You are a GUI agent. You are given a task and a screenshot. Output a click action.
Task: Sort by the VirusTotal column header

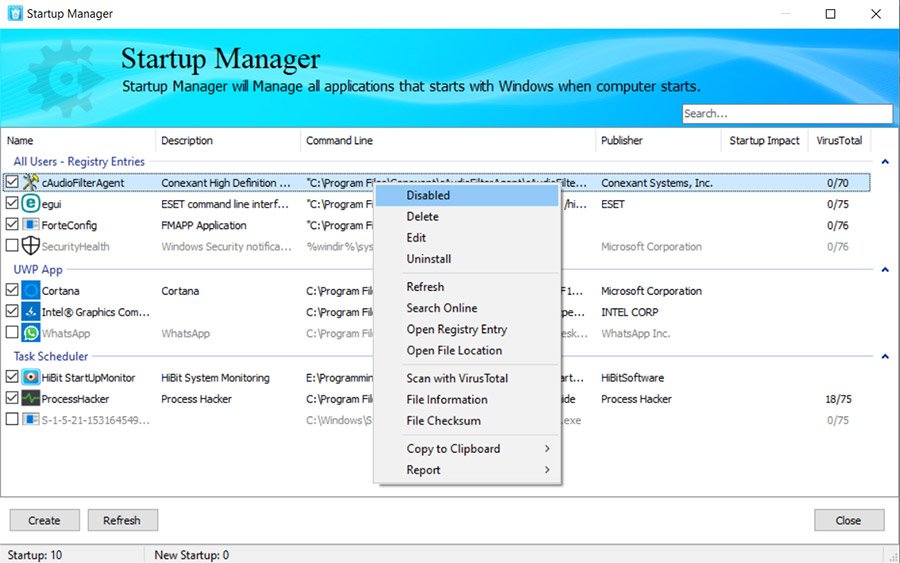point(839,141)
